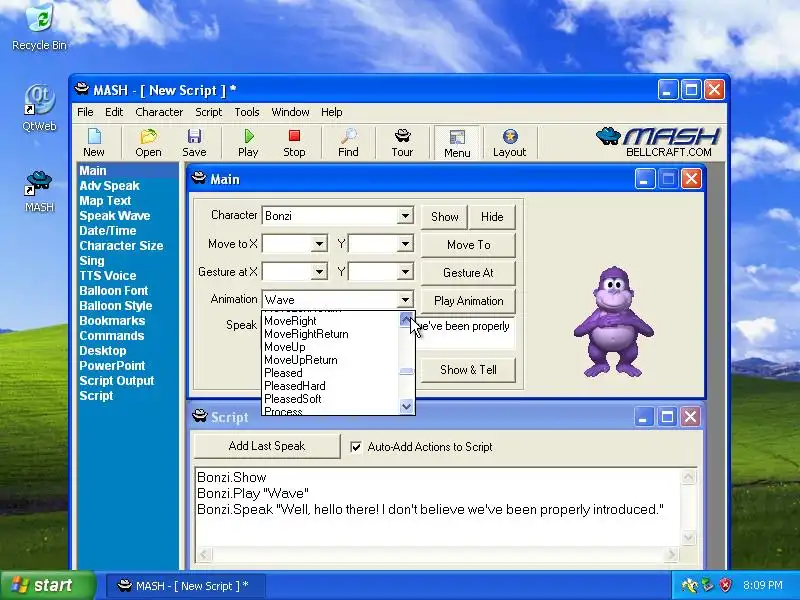
Task: Click the MASH Bellcraft.com logo
Action: click(x=659, y=142)
